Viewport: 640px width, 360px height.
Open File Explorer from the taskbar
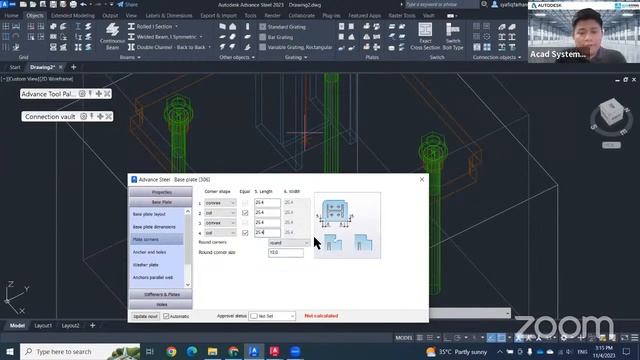212,351
